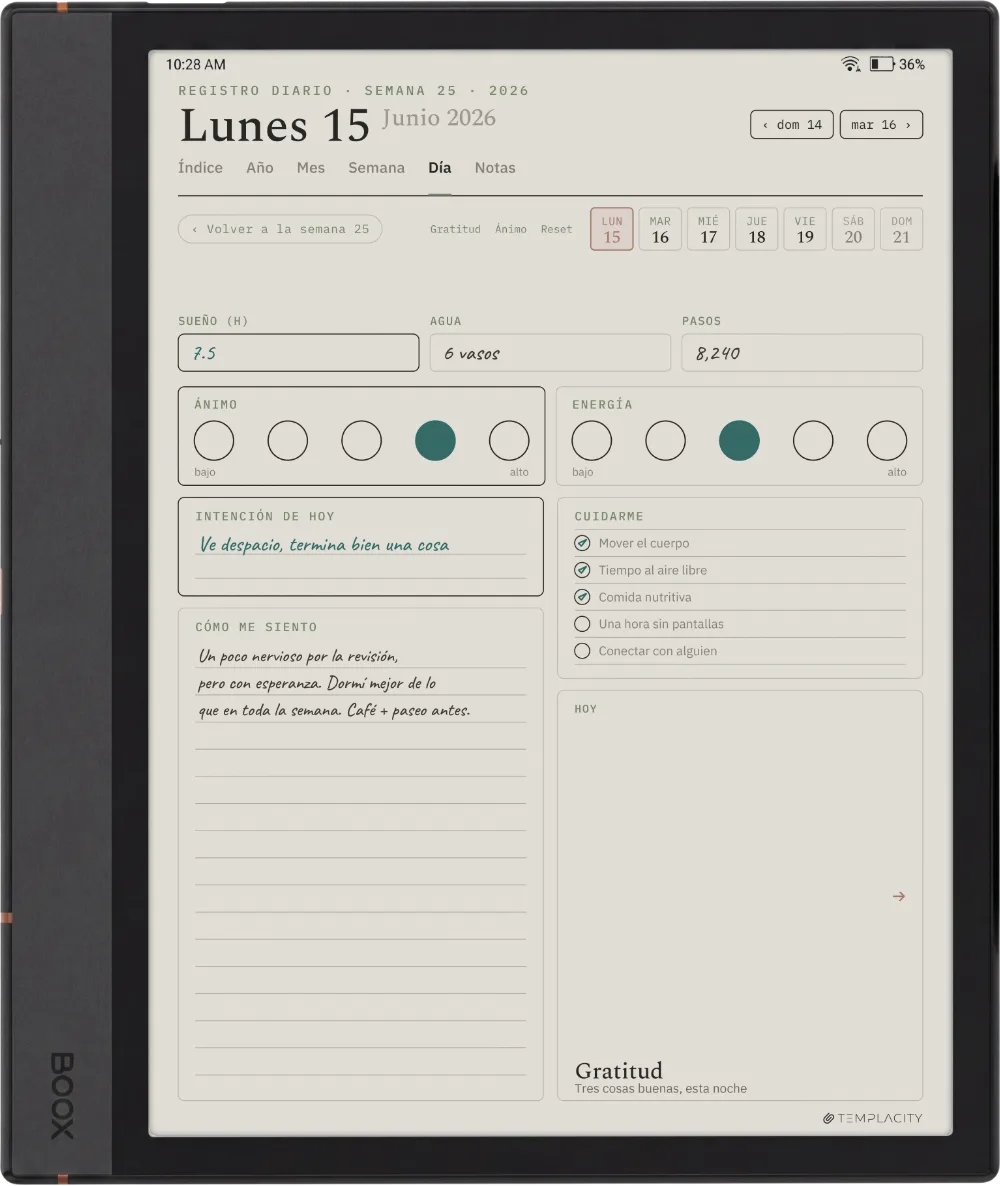Click the 36% battery percentage

(x=912, y=65)
